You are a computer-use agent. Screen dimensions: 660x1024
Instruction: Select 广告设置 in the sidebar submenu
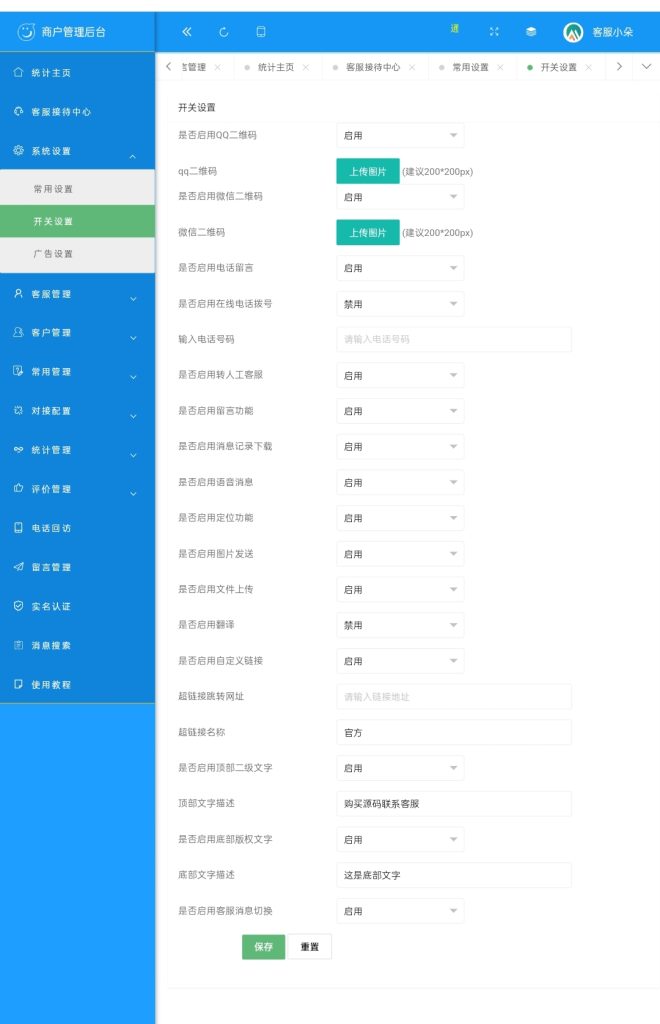54,254
